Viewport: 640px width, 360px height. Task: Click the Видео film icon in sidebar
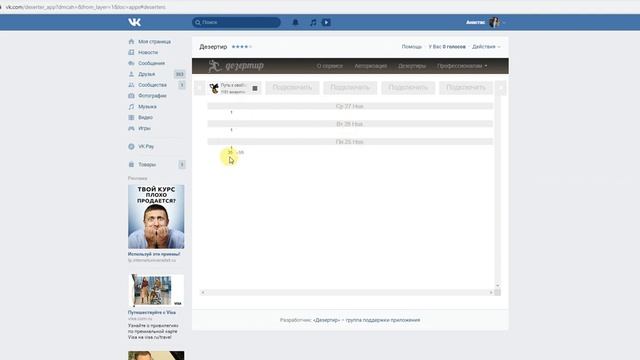tap(131, 118)
